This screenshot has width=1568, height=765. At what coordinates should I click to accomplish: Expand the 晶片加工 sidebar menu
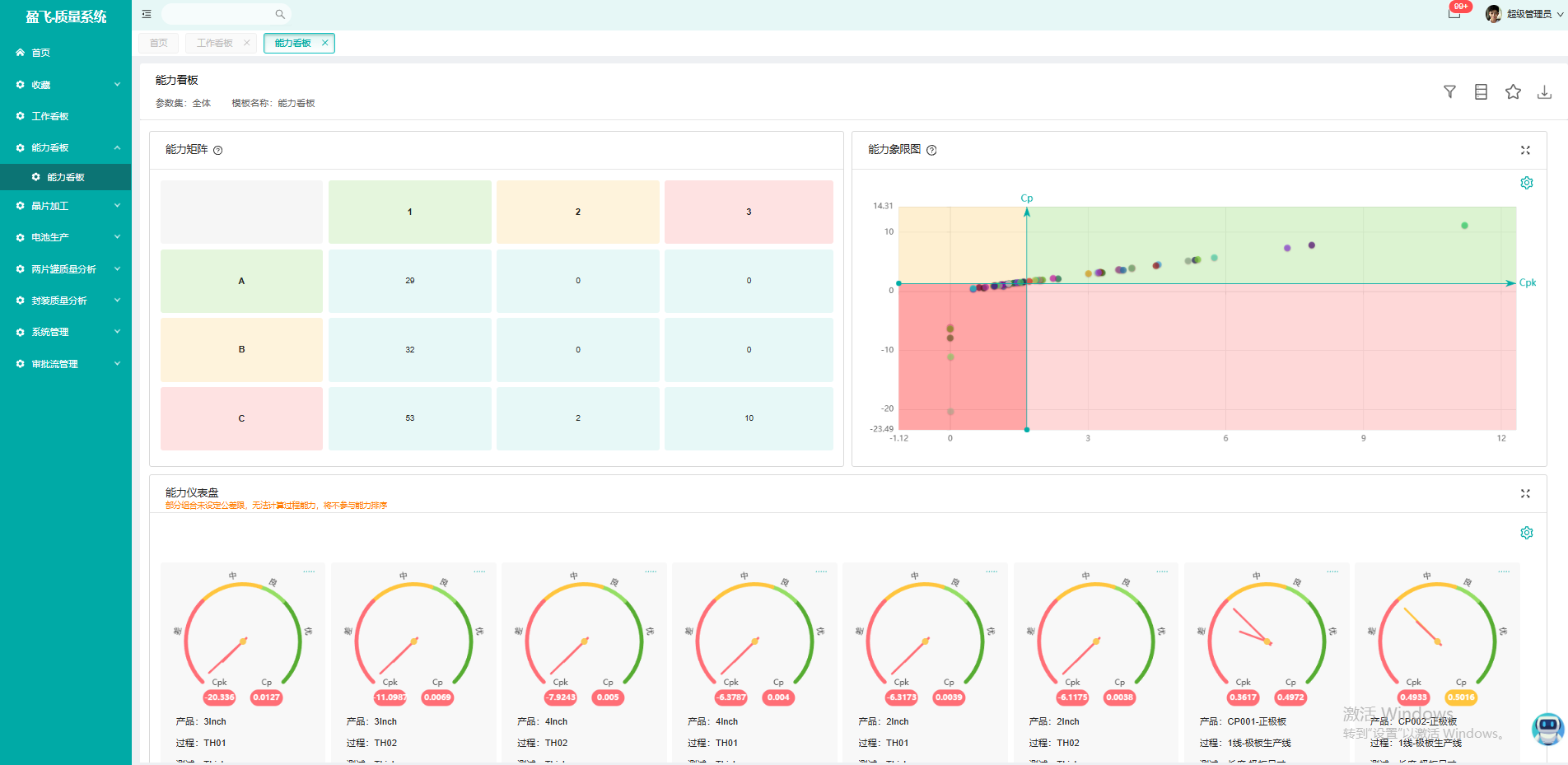pos(66,206)
